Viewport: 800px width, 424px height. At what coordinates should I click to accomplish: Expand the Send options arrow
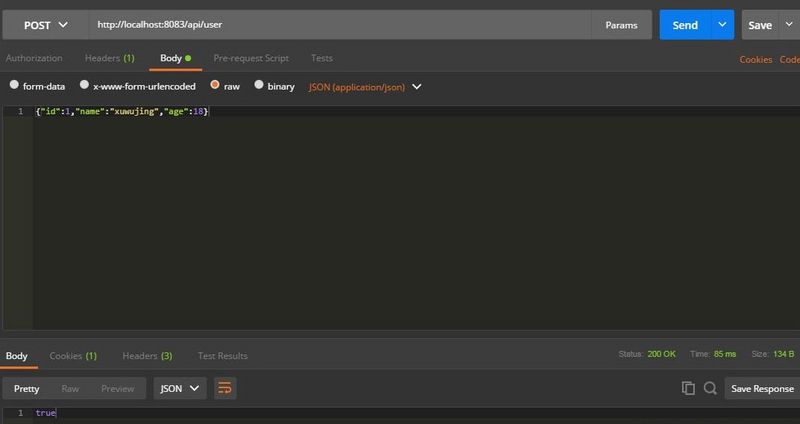click(x=722, y=24)
